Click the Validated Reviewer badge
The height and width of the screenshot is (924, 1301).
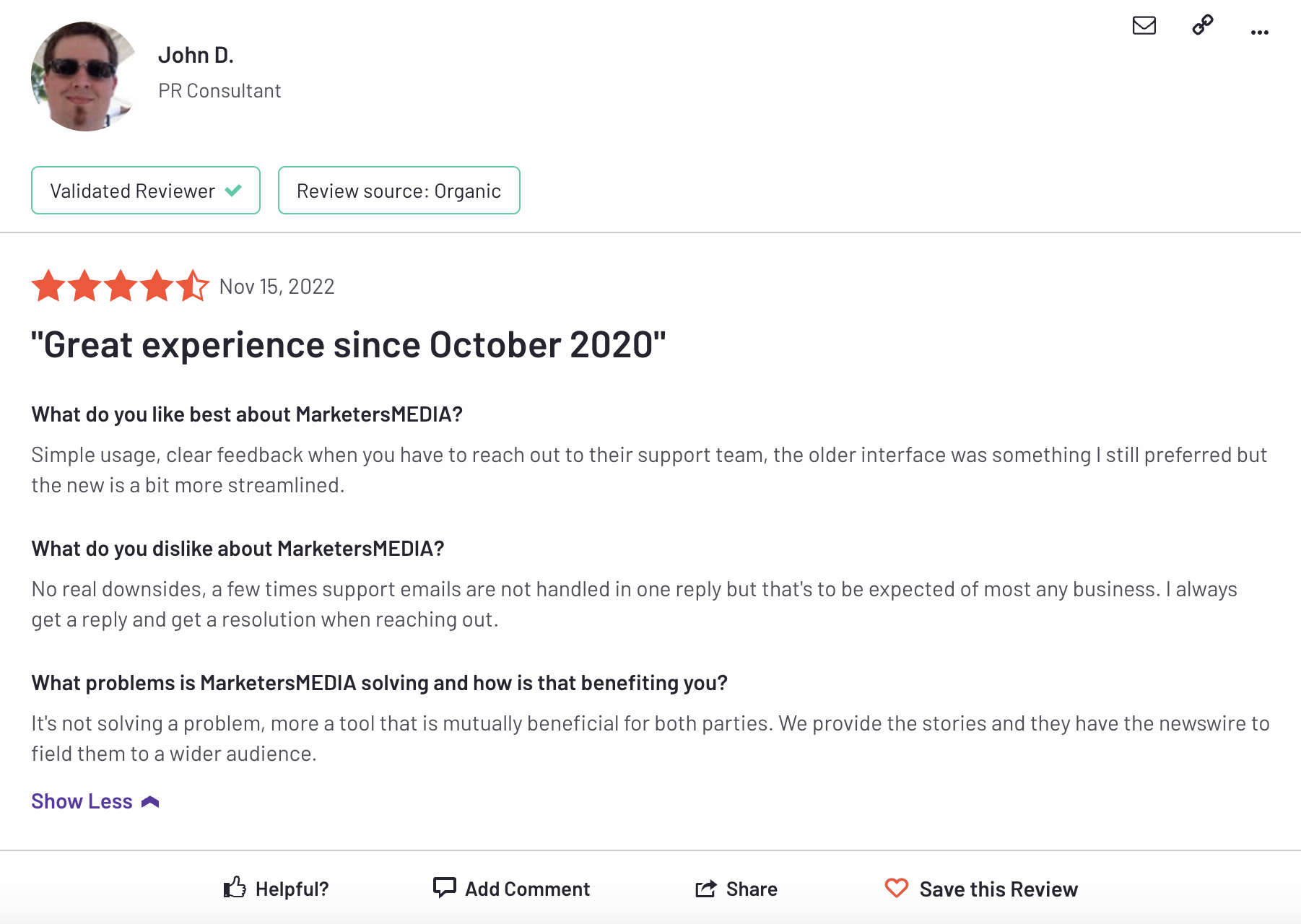[x=134, y=191]
